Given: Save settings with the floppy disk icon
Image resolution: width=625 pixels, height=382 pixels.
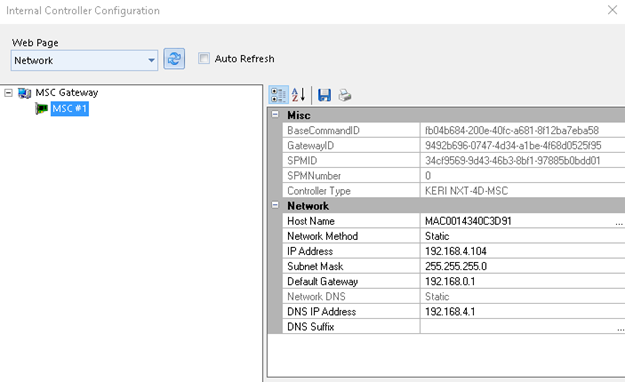Looking at the screenshot, I should (324, 95).
